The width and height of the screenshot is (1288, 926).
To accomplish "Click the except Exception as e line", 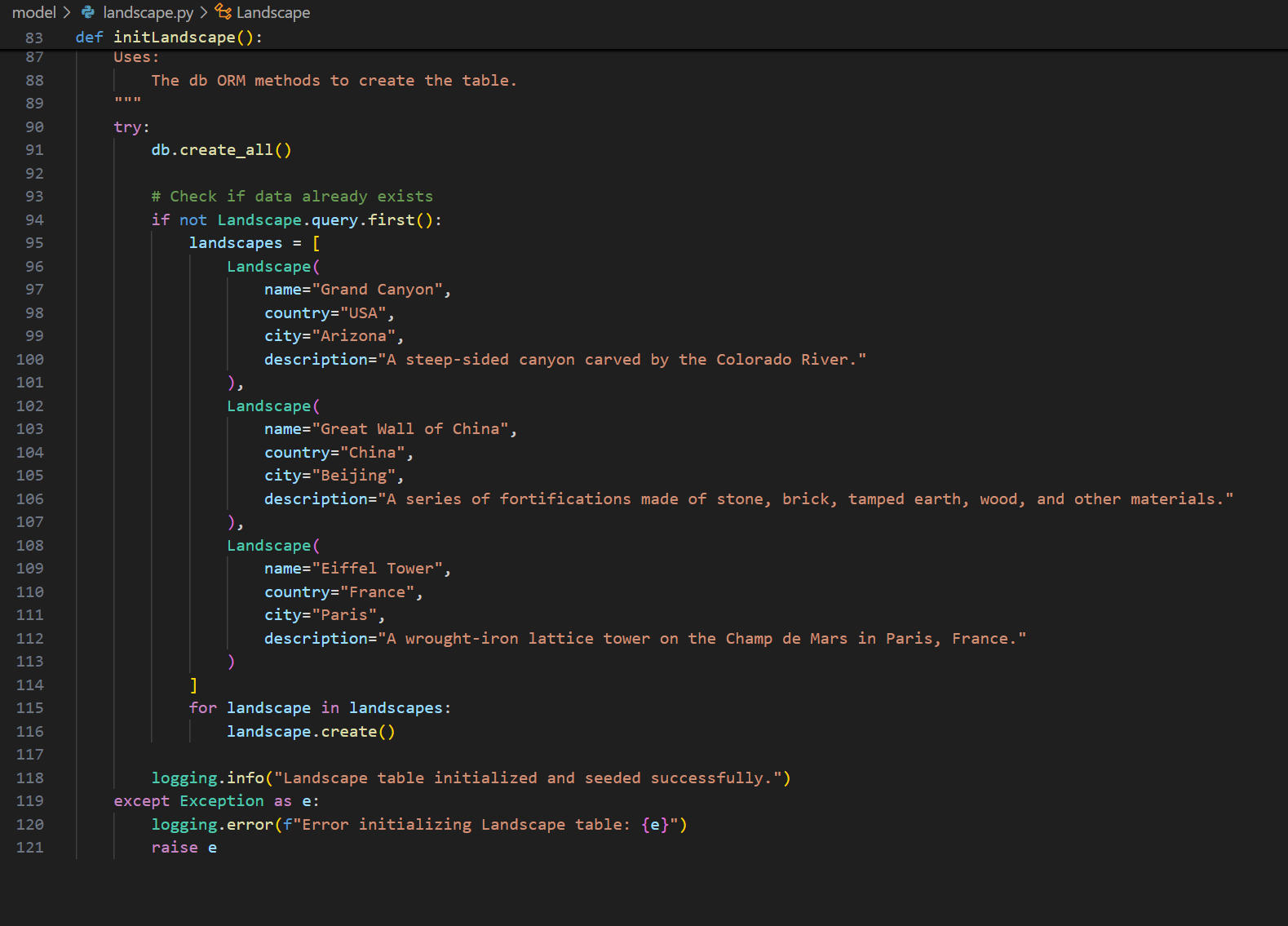I will coord(216,801).
